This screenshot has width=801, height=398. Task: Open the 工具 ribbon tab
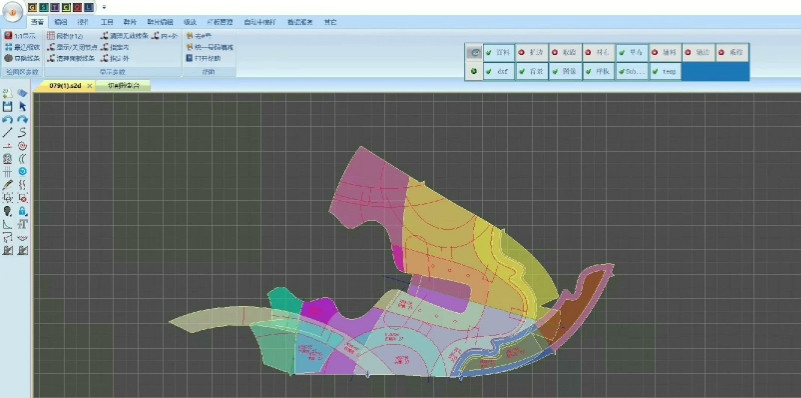click(106, 22)
